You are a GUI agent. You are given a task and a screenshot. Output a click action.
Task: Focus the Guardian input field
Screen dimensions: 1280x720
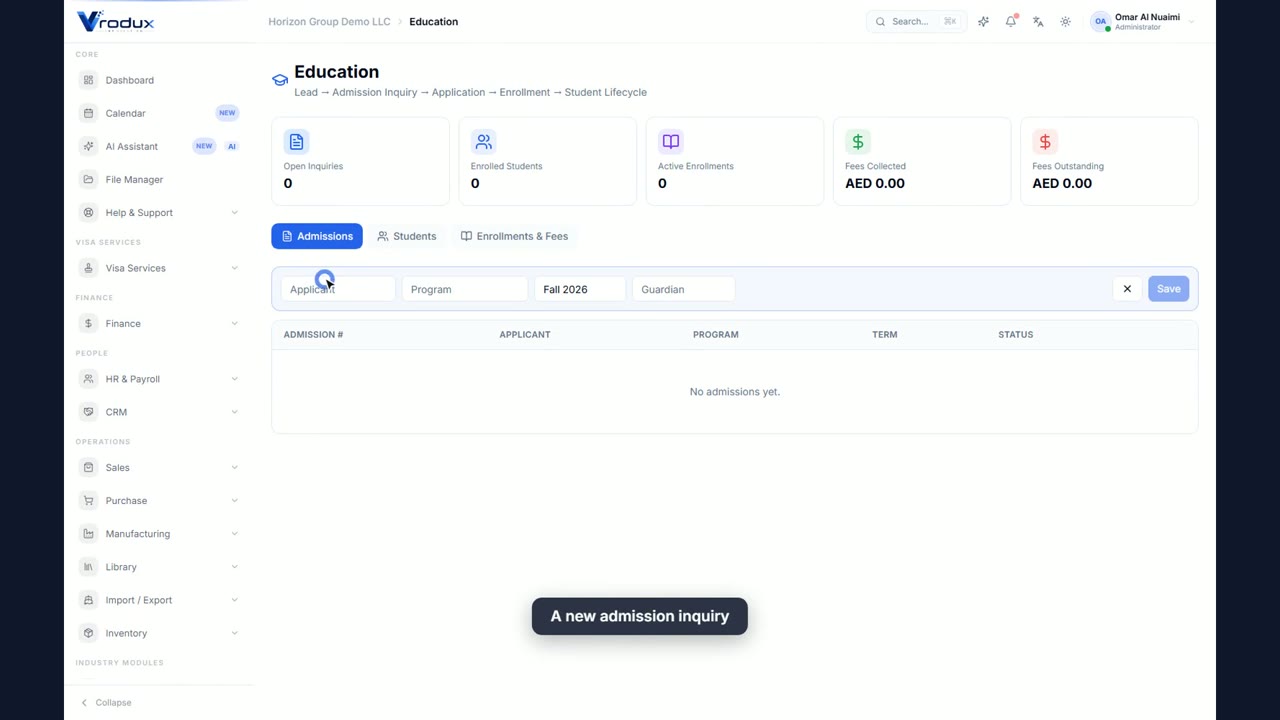pos(684,289)
